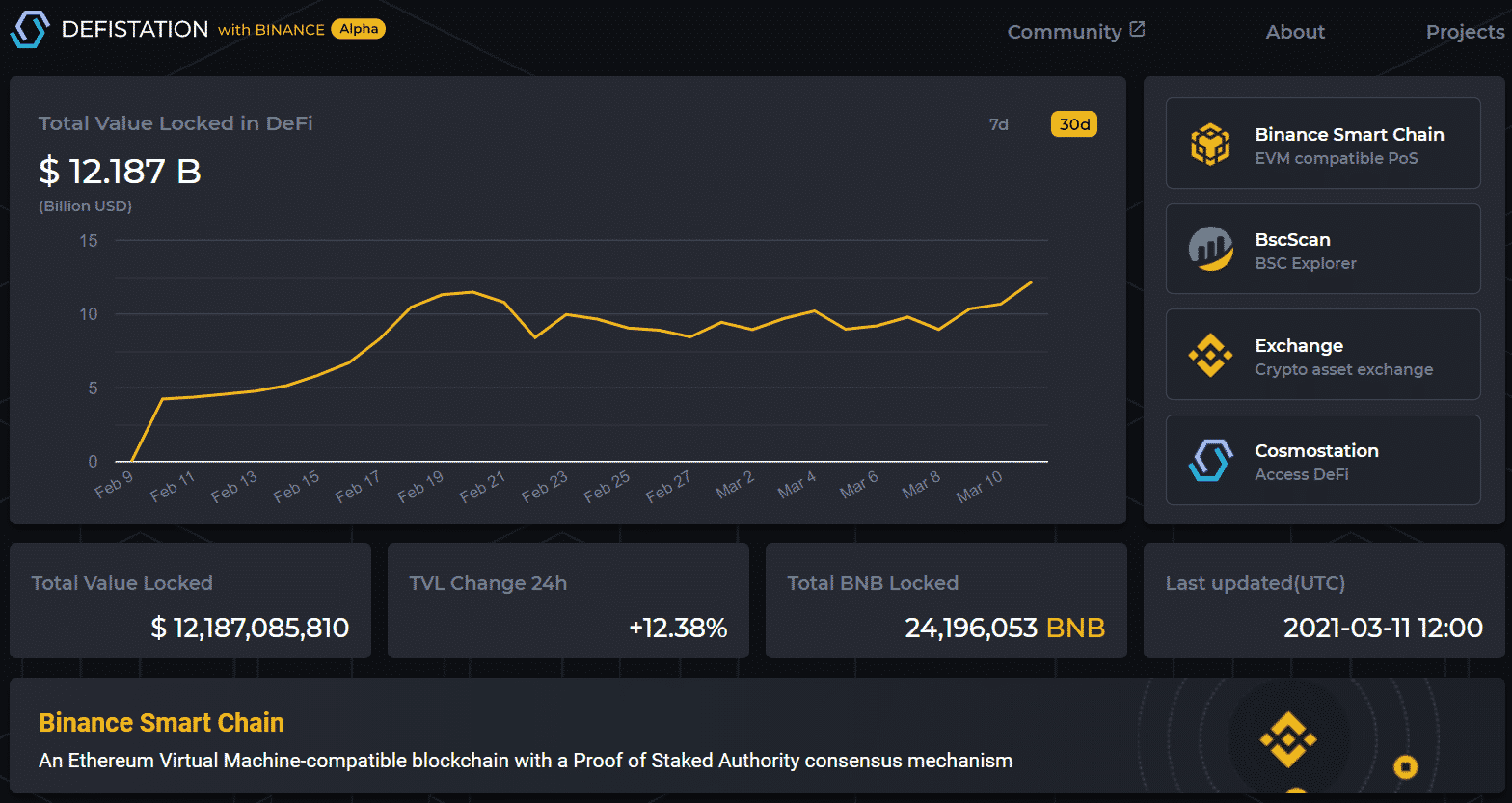This screenshot has height=803, width=1512.
Task: Click the Feb 9 axis label
Action: tap(113, 485)
